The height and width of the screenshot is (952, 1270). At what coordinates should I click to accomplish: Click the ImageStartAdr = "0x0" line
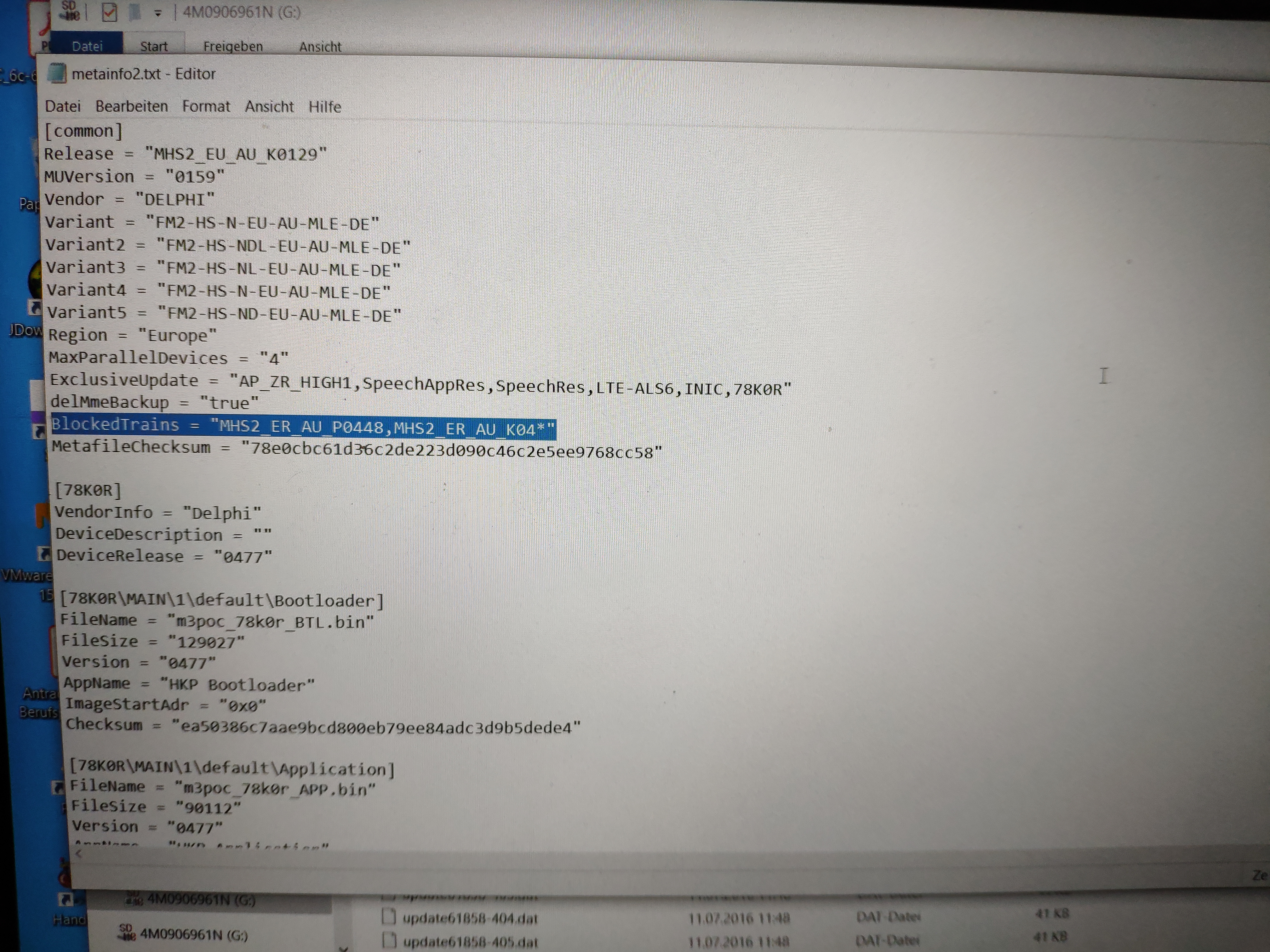[165, 705]
